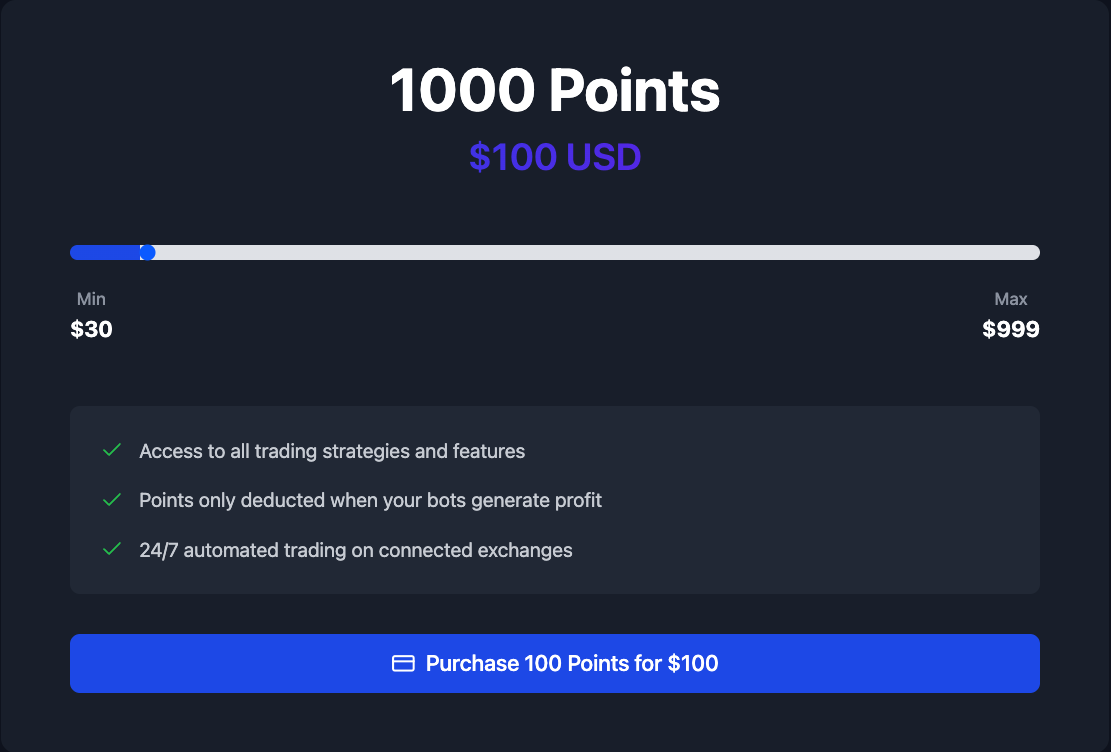Click the Min label under the slider
This screenshot has height=752, width=1111.
click(x=91, y=299)
